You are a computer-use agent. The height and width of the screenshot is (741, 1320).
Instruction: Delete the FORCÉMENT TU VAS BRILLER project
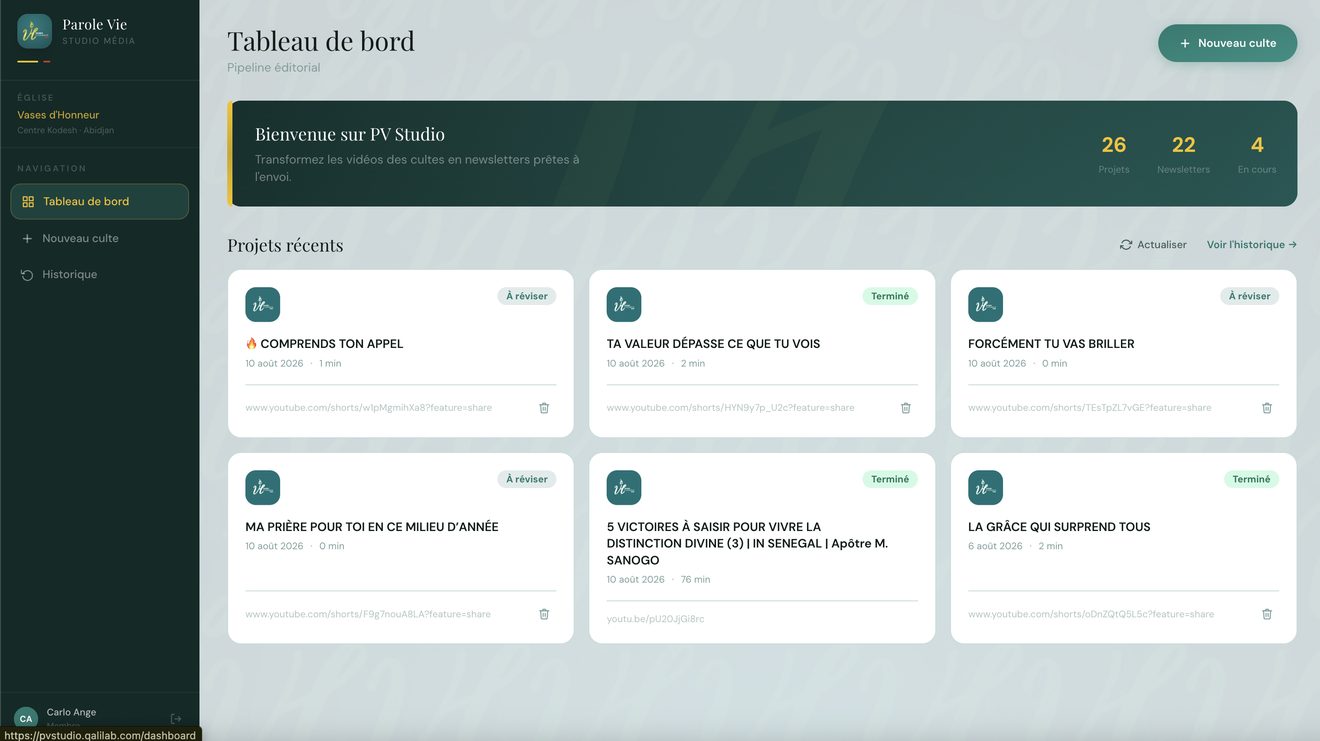pyautogui.click(x=1267, y=408)
